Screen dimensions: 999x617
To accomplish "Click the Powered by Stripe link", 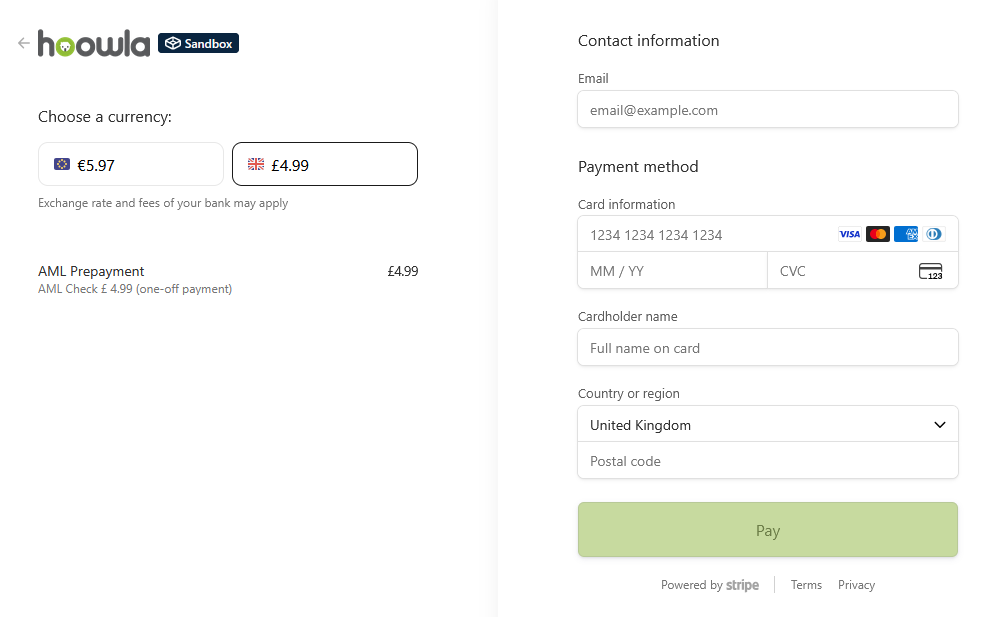I will point(710,585).
